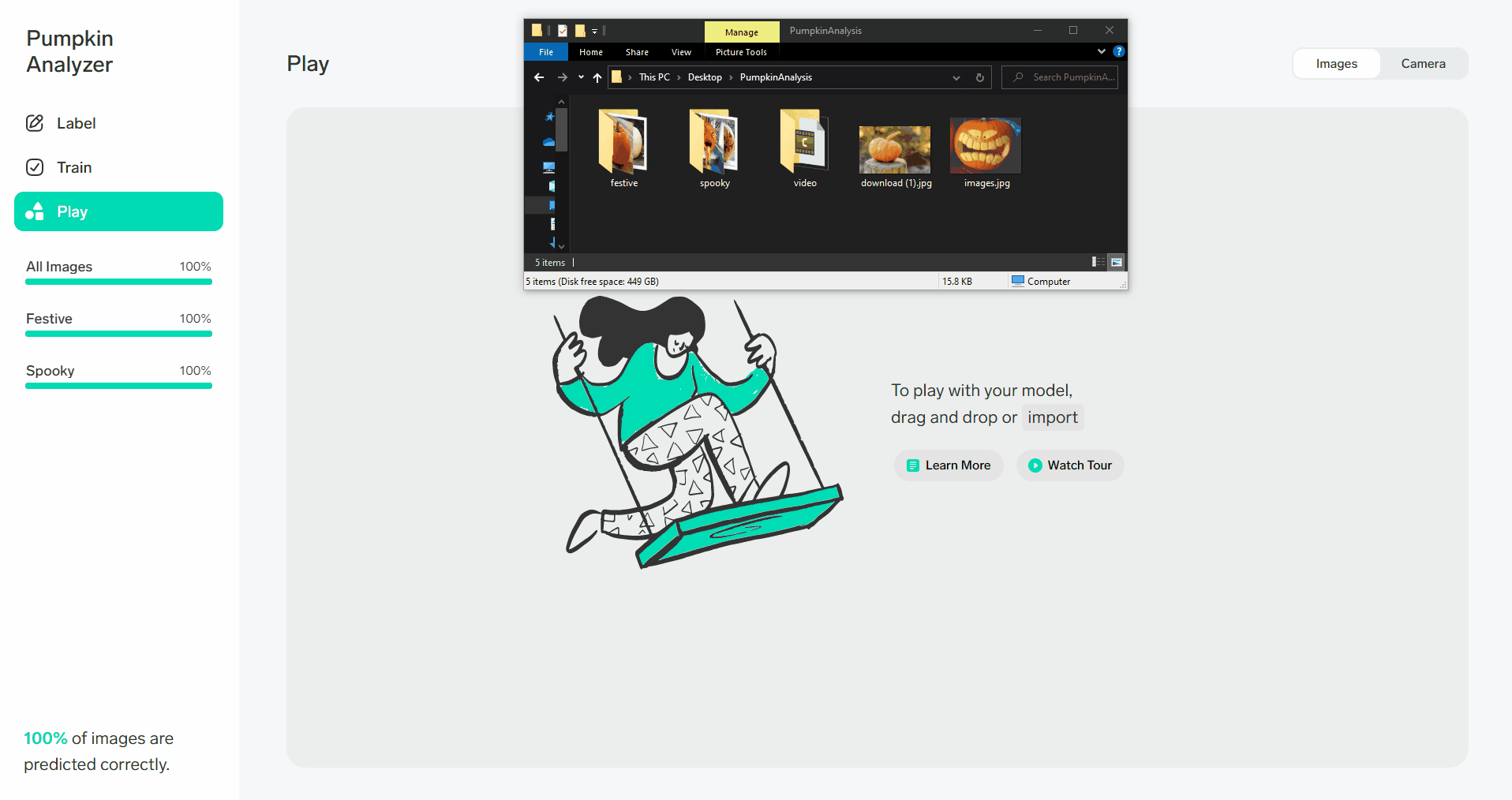This screenshot has height=800, width=1512.
Task: Click the Spooky accuracy progress bar
Action: [x=118, y=386]
